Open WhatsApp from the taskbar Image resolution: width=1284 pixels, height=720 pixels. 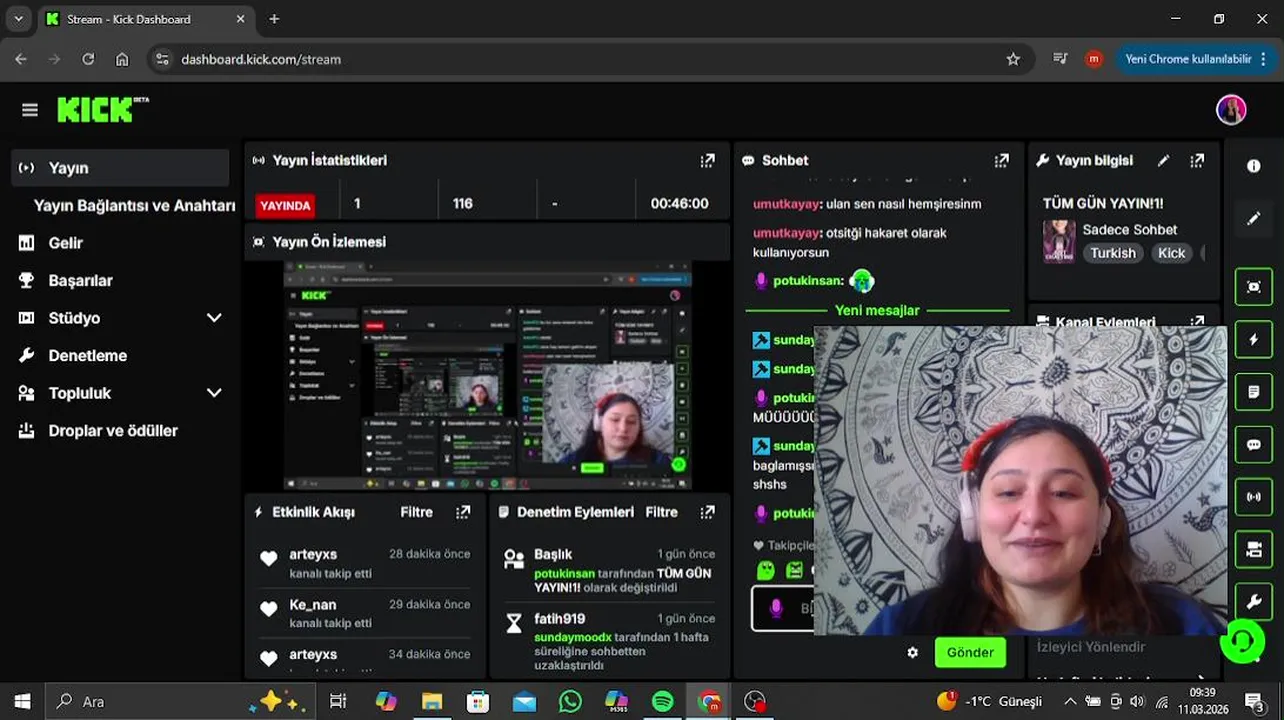click(x=570, y=701)
